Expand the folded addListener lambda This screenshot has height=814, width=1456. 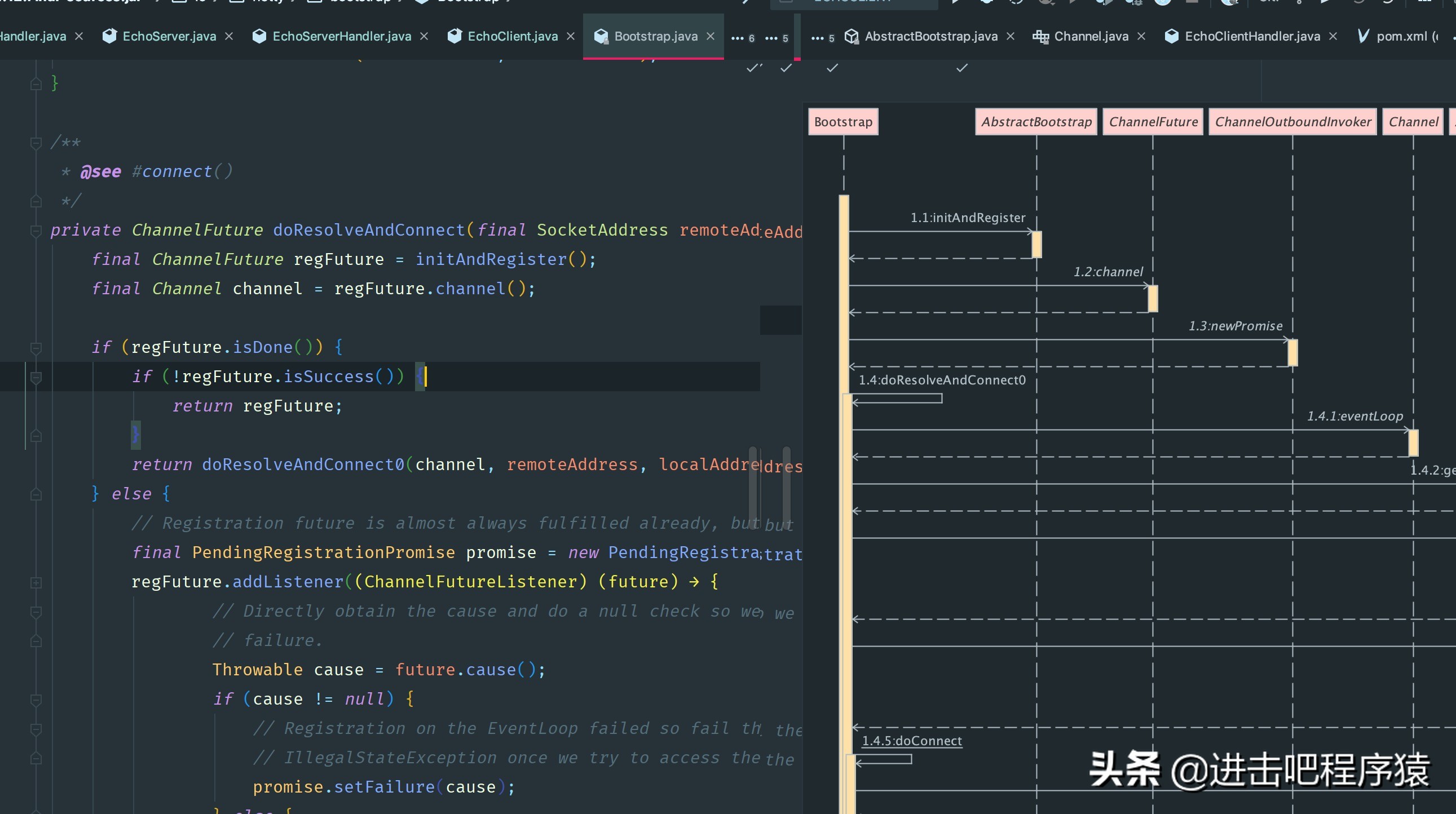[36, 582]
